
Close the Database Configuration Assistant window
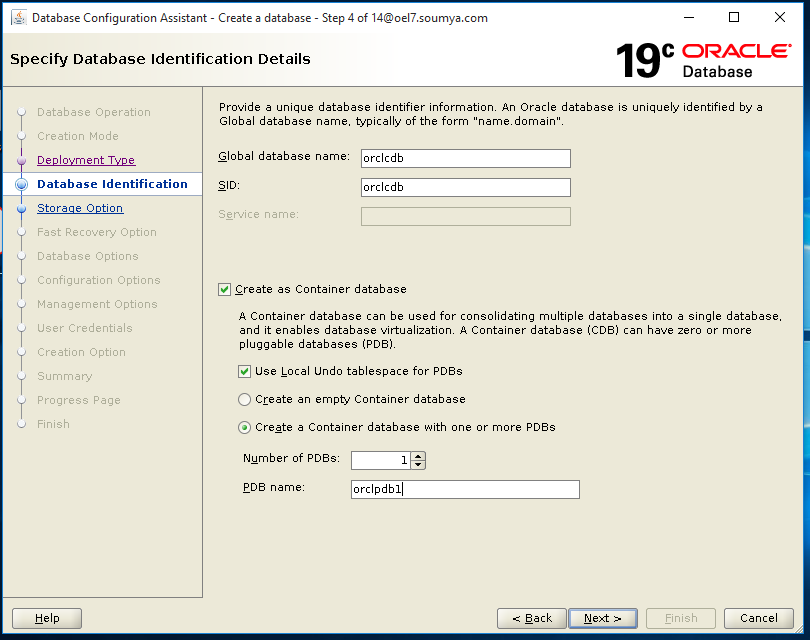(780, 18)
